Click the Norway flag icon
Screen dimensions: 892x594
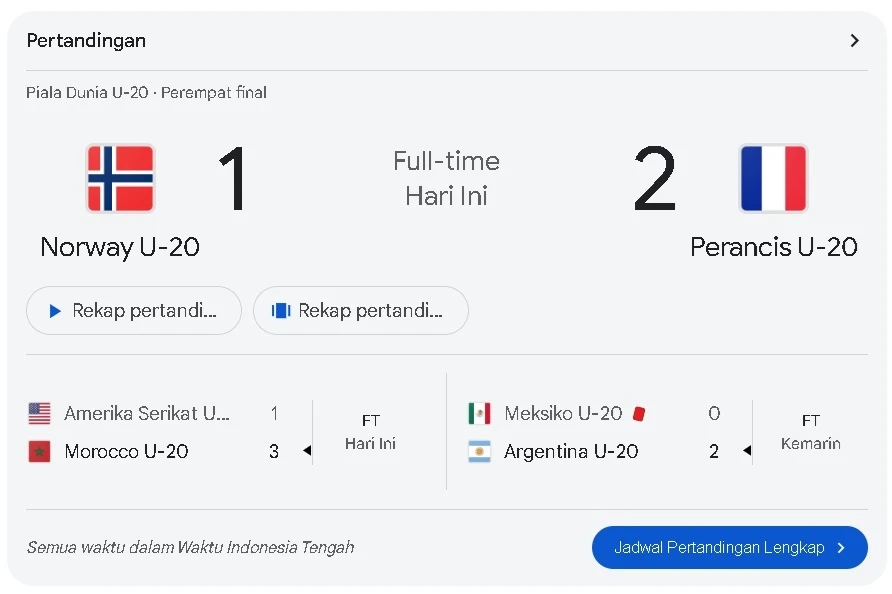pos(120,178)
